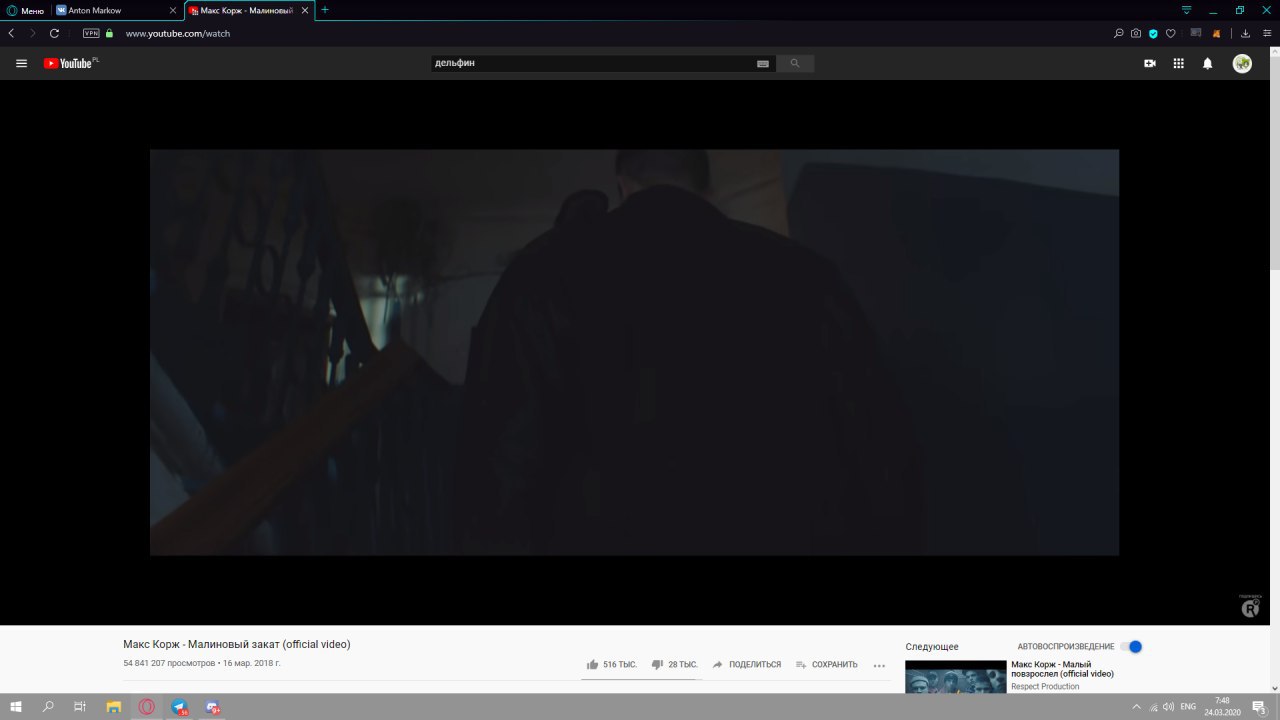Open the zoom-out magnifier in toolbar
Screen dimensions: 1280x720
(x=1119, y=33)
